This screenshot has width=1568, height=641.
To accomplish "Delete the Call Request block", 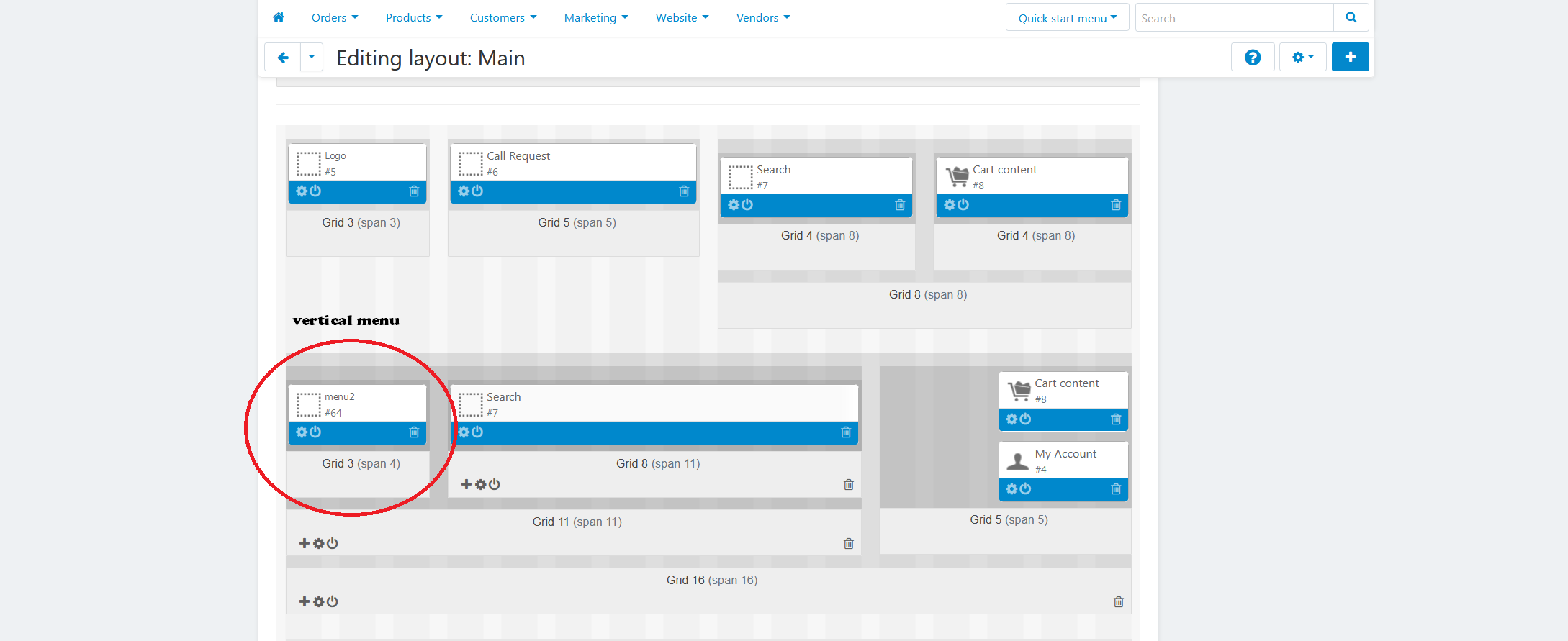I will (684, 191).
